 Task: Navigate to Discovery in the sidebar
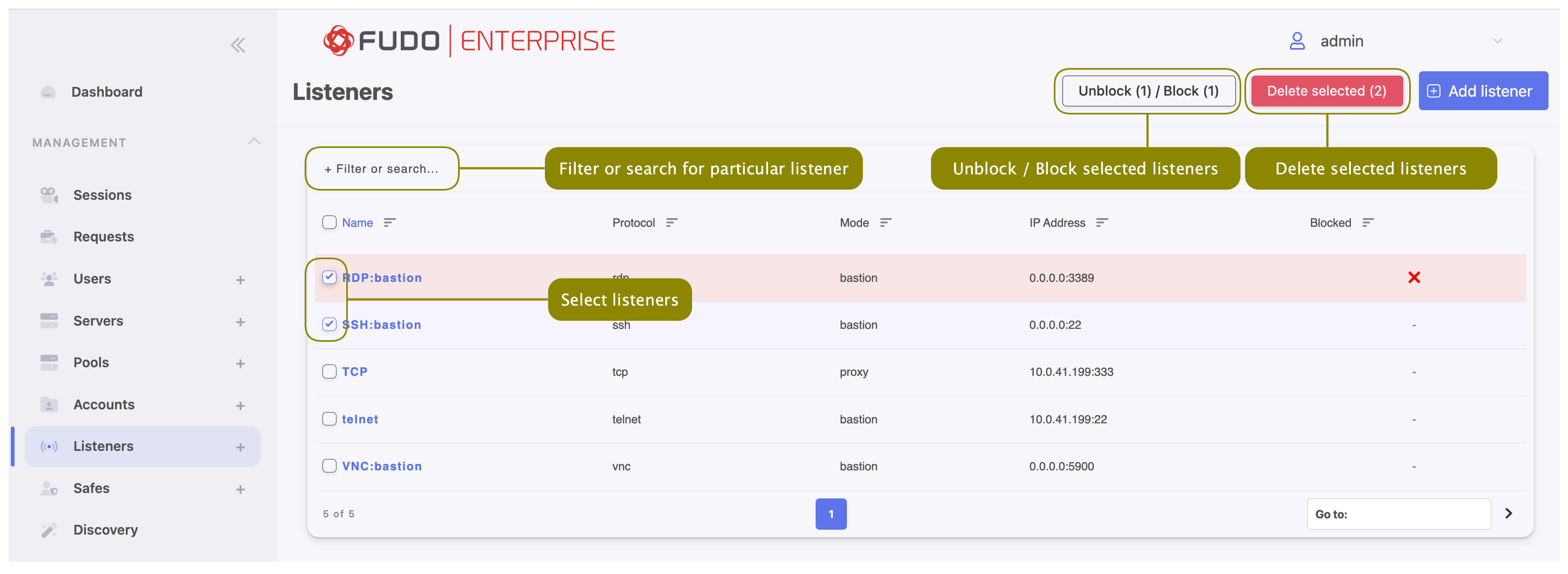pos(105,530)
